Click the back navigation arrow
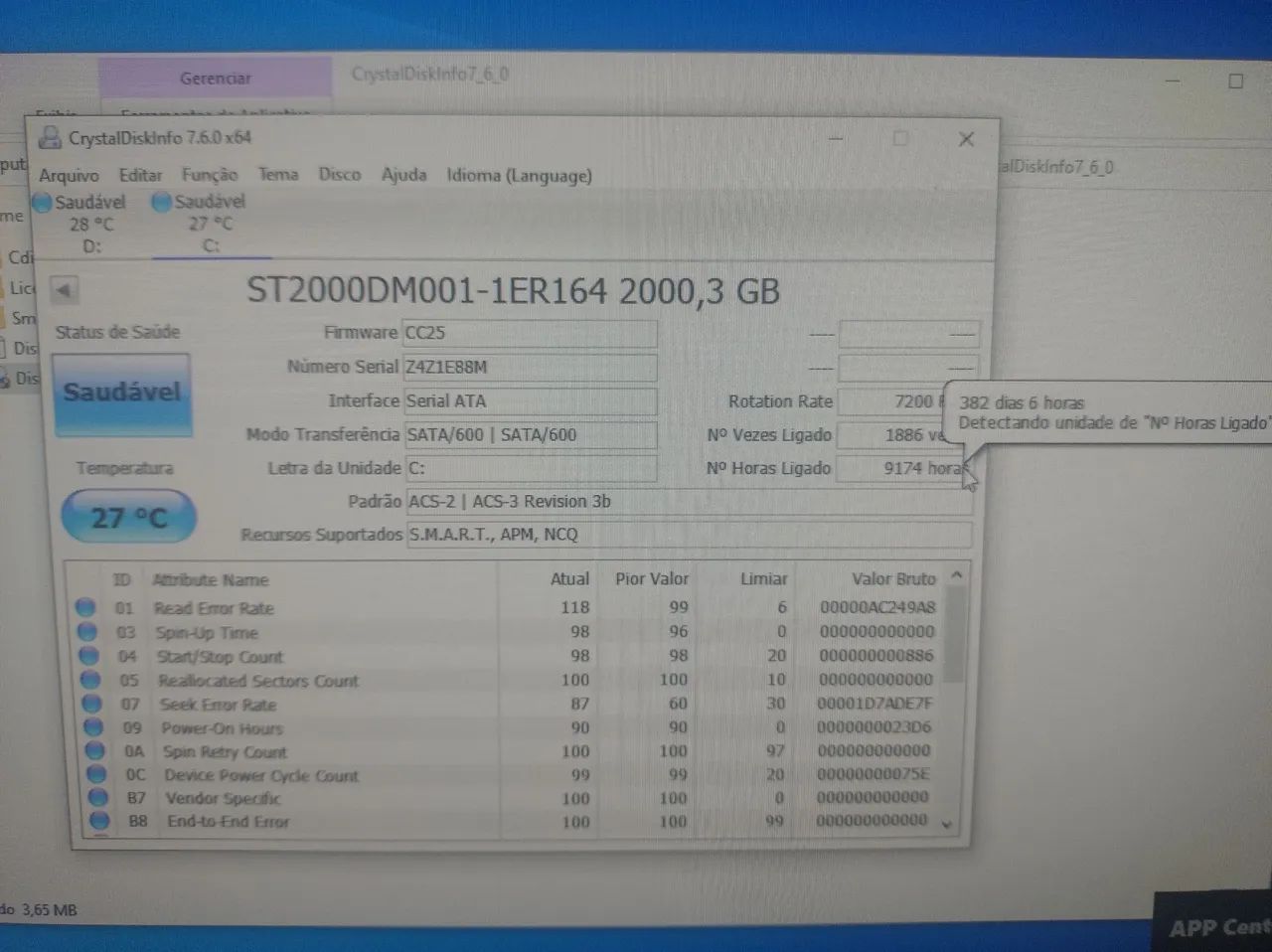This screenshot has height=952, width=1272. click(x=64, y=289)
